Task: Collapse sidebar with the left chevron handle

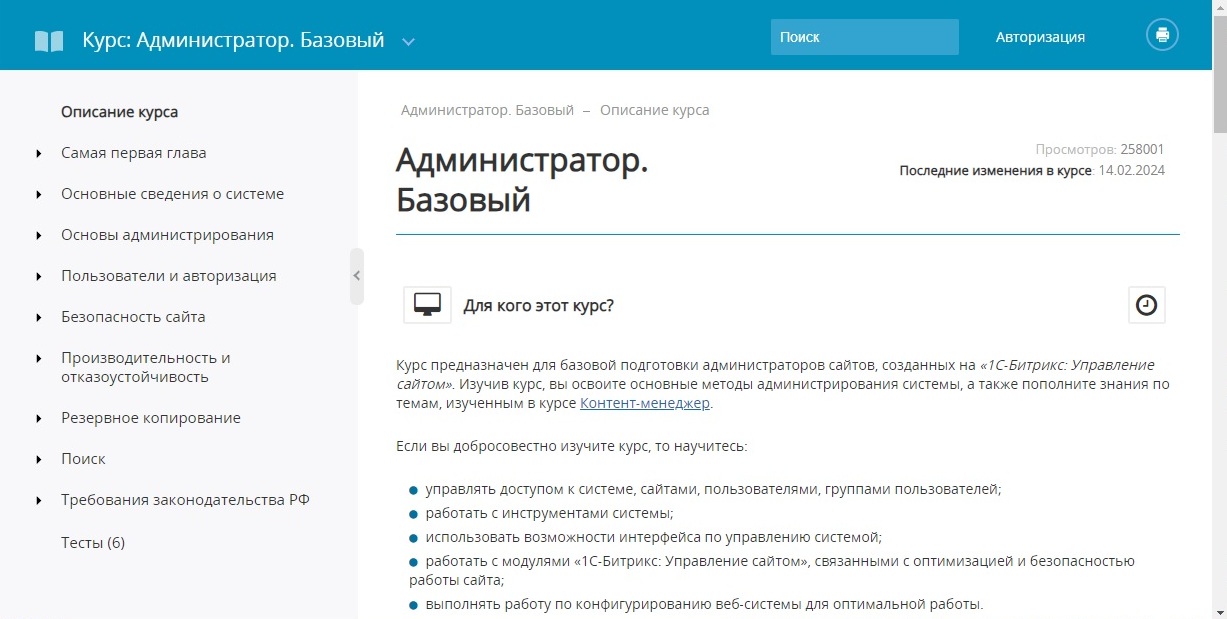Action: coord(357,276)
